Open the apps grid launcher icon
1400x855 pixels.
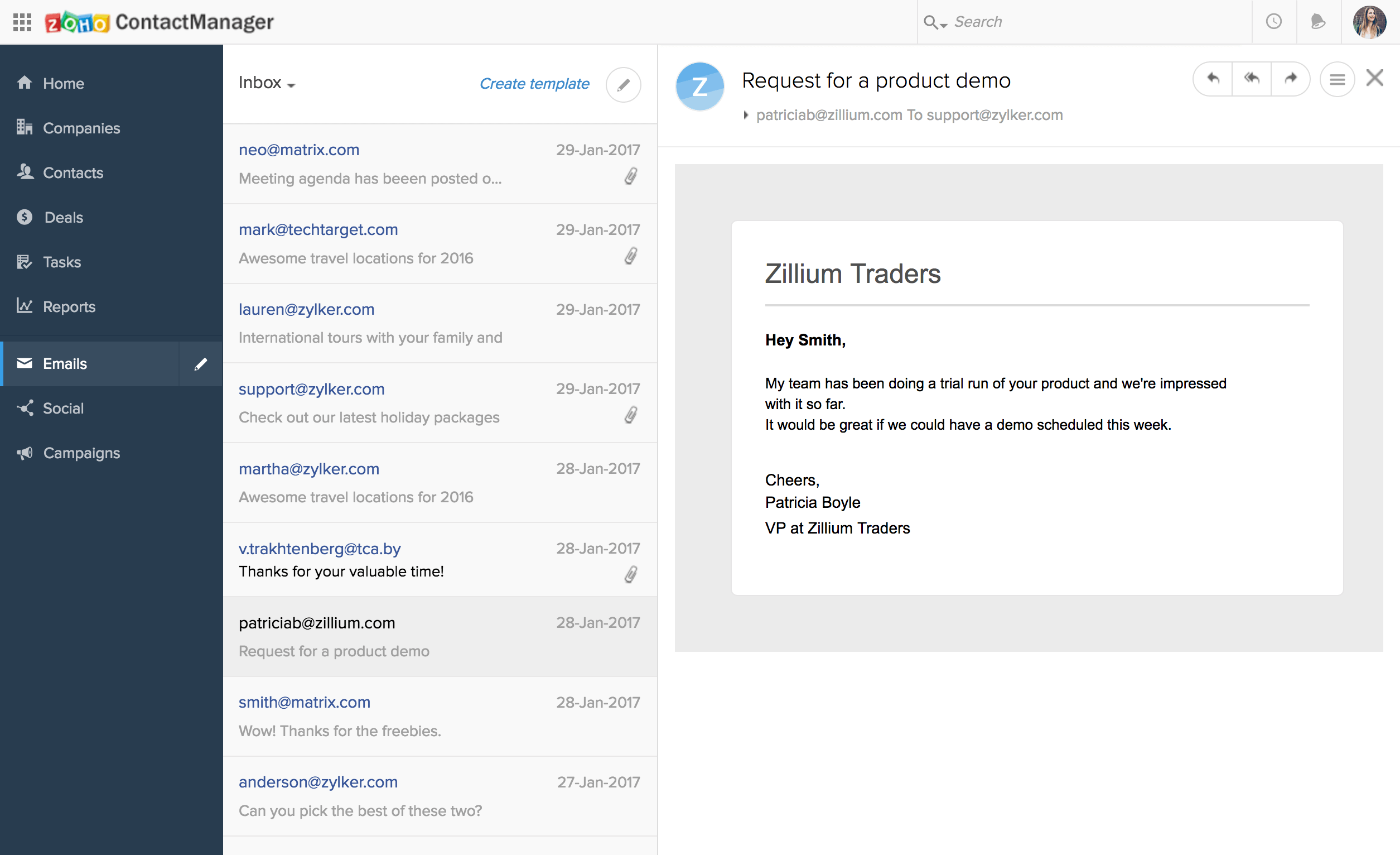click(22, 22)
